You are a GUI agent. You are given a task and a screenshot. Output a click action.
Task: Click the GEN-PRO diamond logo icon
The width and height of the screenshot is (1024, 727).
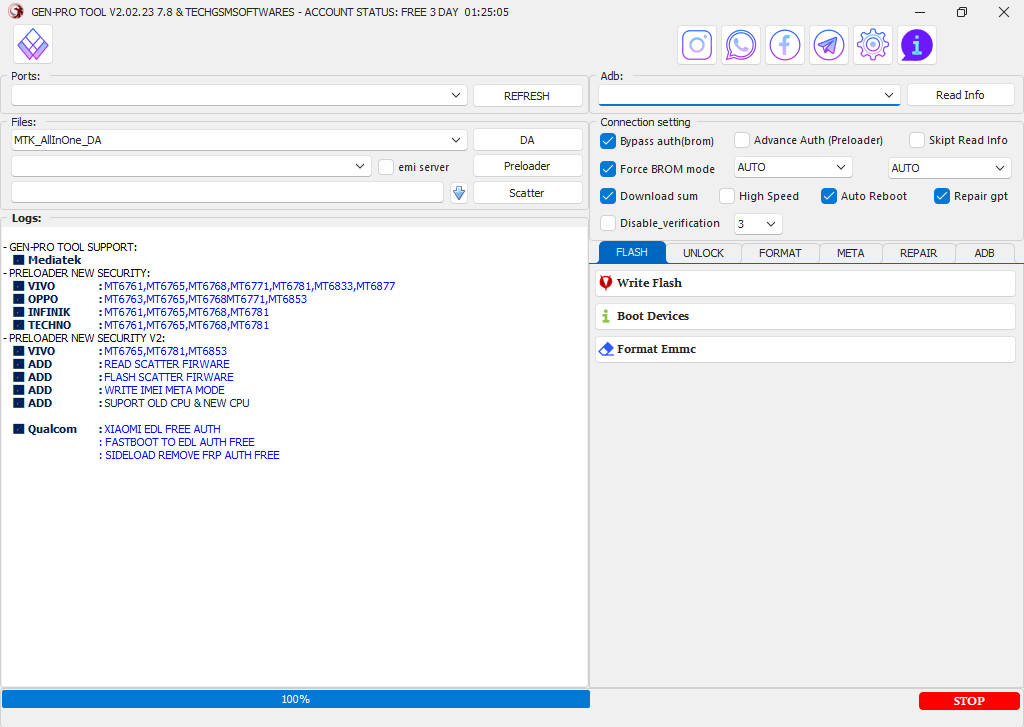pyautogui.click(x=33, y=45)
